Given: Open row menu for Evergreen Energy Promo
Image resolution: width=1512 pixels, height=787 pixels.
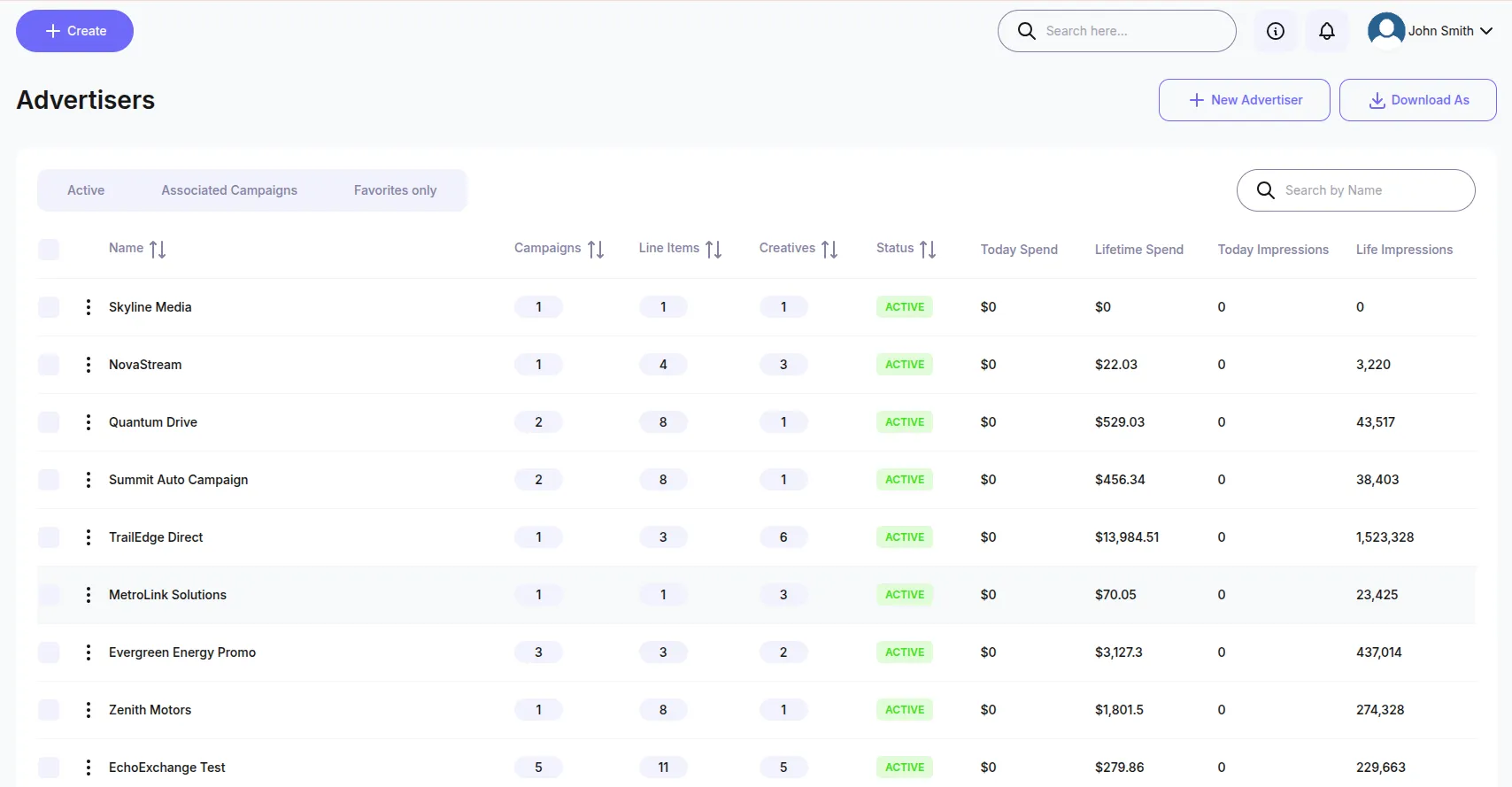Looking at the screenshot, I should click(x=88, y=652).
